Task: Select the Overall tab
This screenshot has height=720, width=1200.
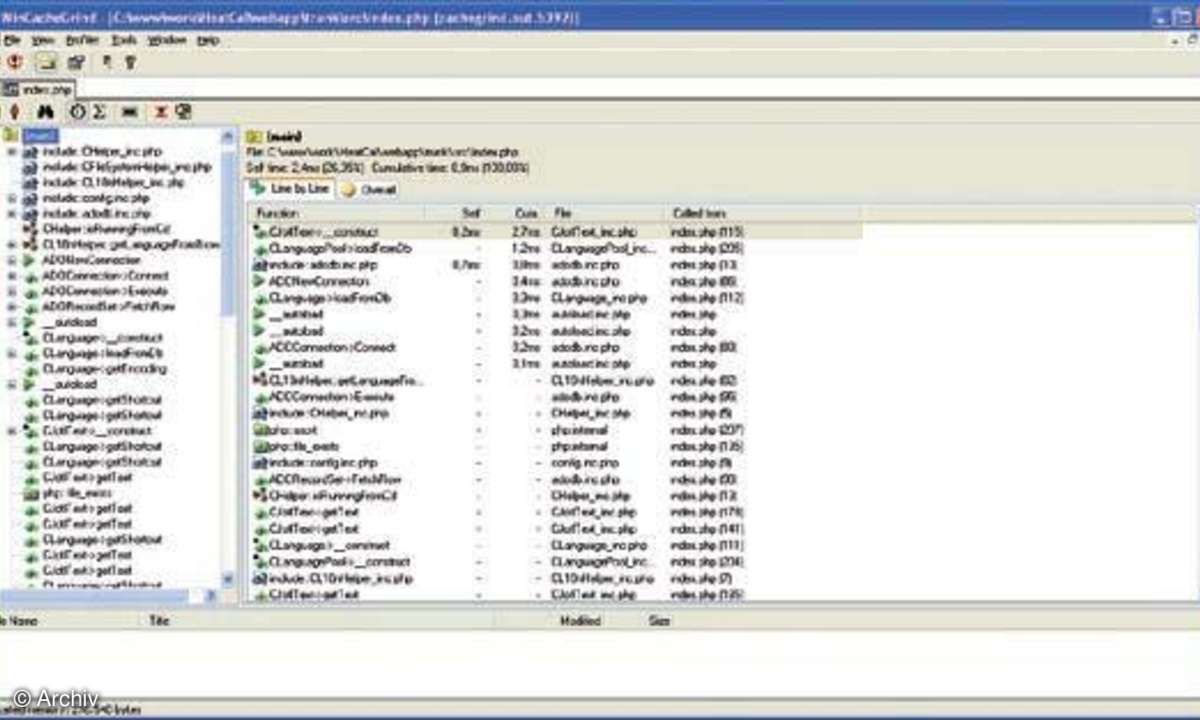Action: tap(369, 189)
